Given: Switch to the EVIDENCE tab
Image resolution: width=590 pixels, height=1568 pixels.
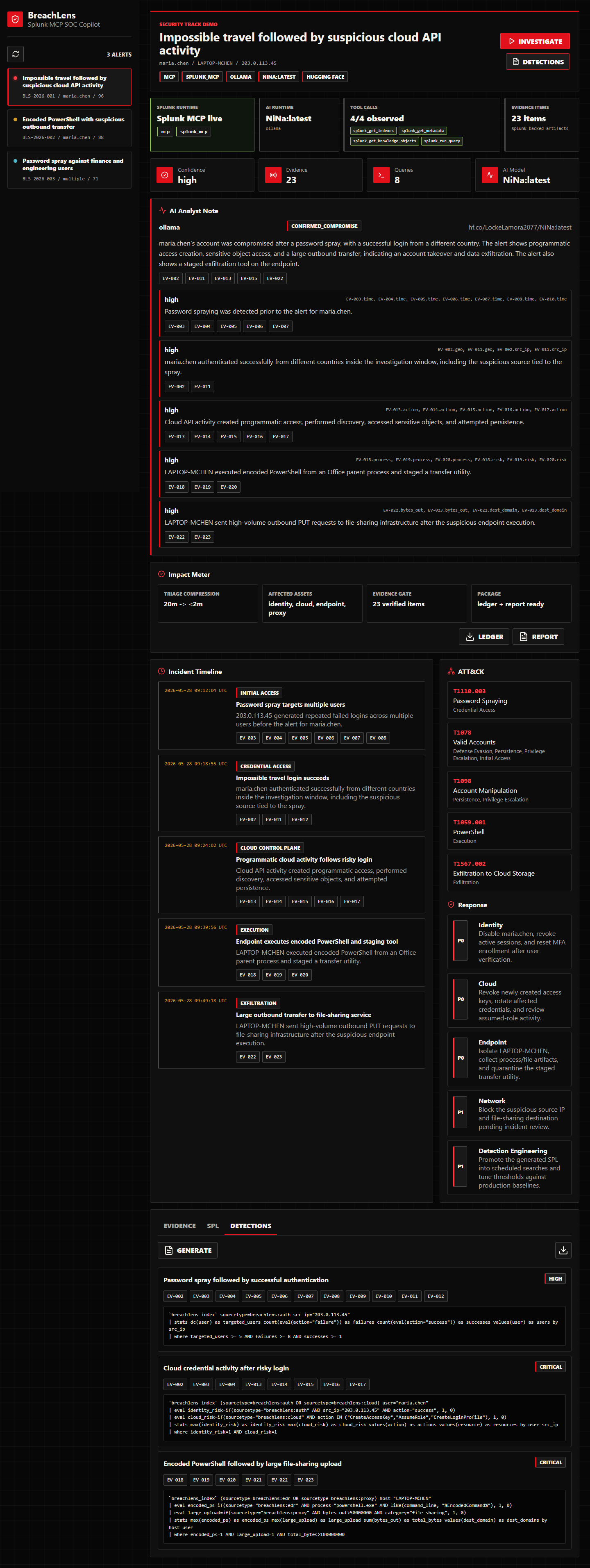Looking at the screenshot, I should point(179,1226).
